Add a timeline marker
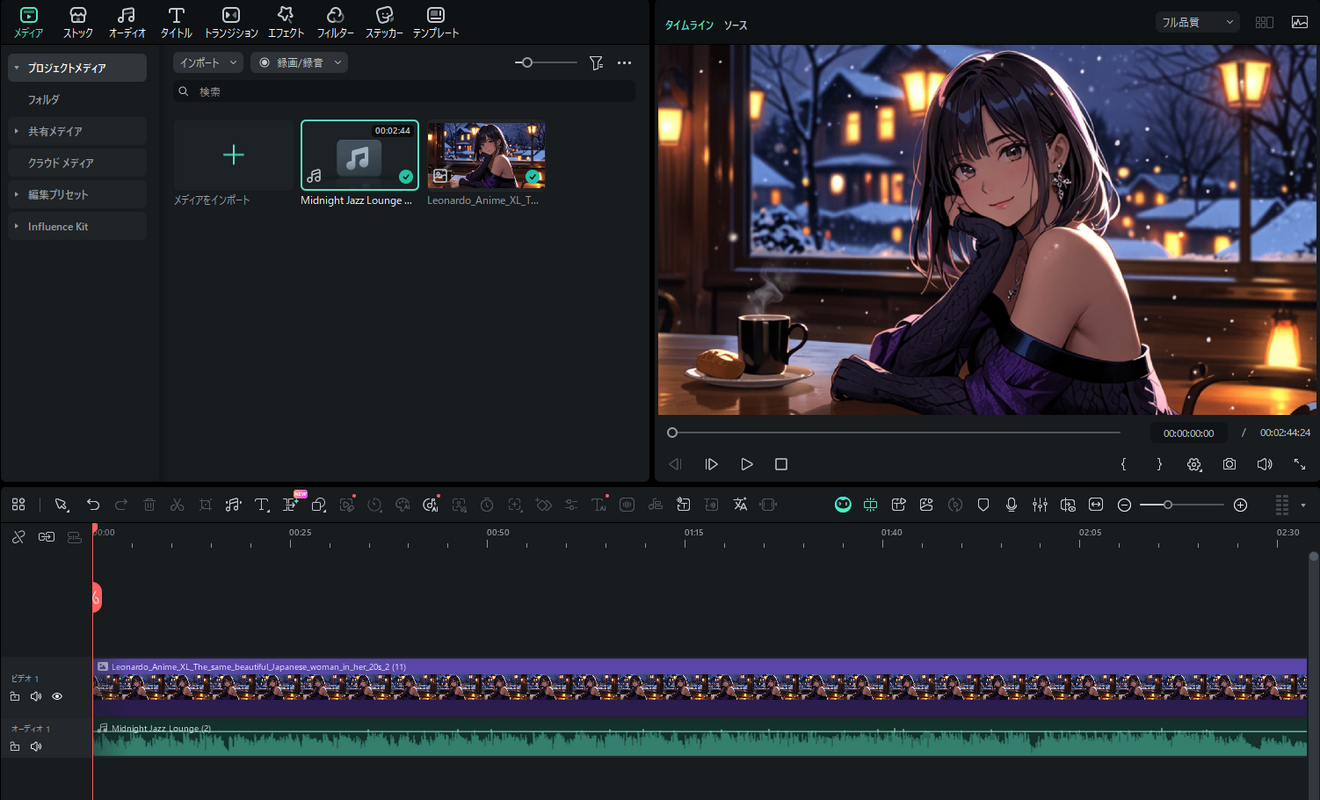The height and width of the screenshot is (800, 1320). [983, 505]
